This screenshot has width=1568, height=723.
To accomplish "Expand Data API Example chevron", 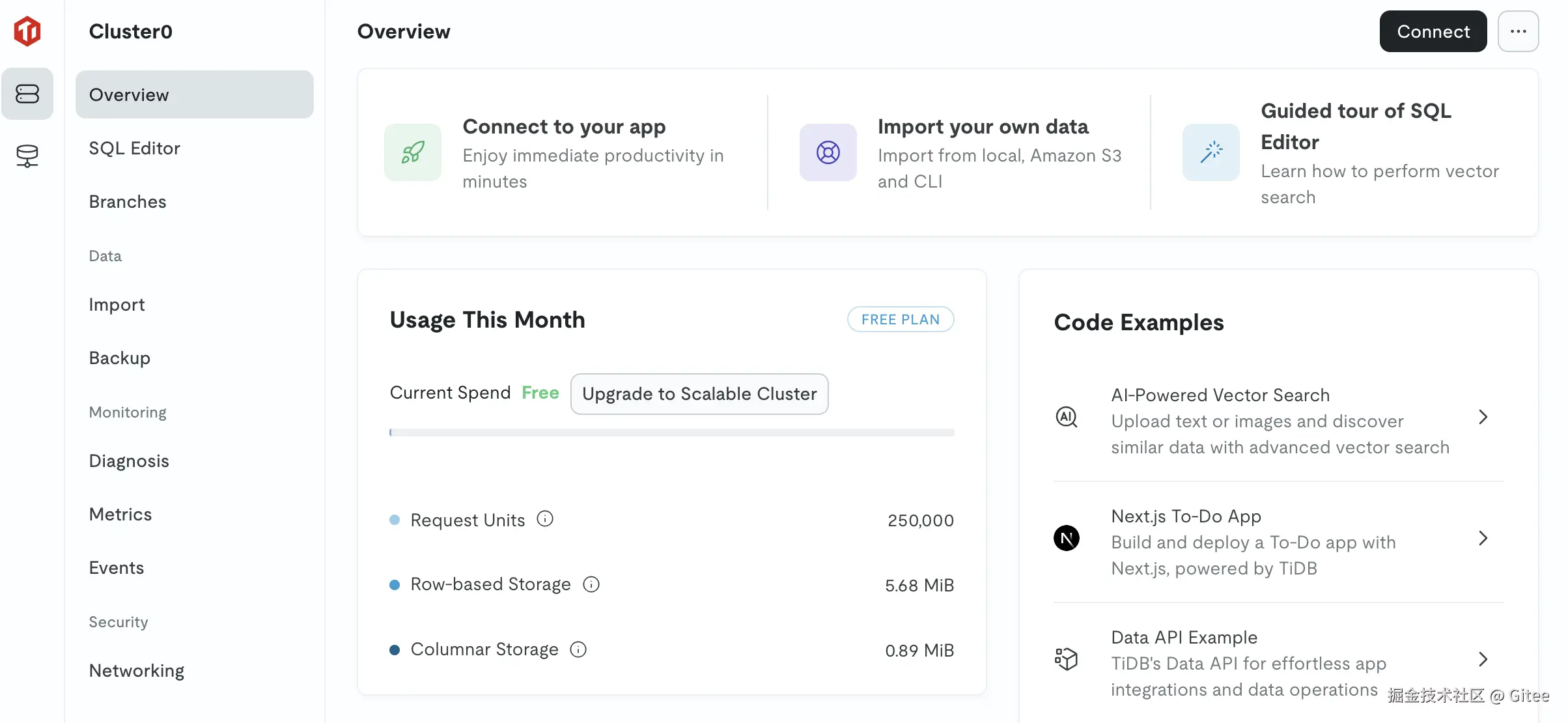I will [1483, 659].
